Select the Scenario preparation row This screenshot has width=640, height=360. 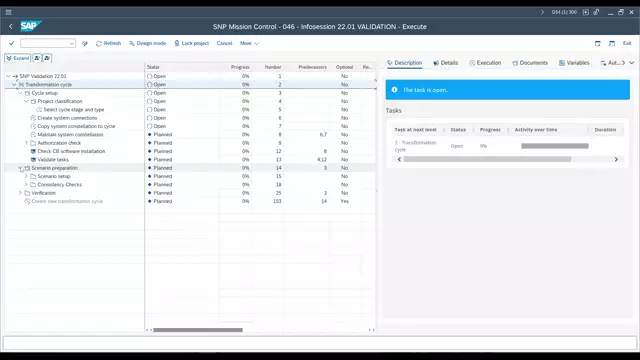pos(54,168)
